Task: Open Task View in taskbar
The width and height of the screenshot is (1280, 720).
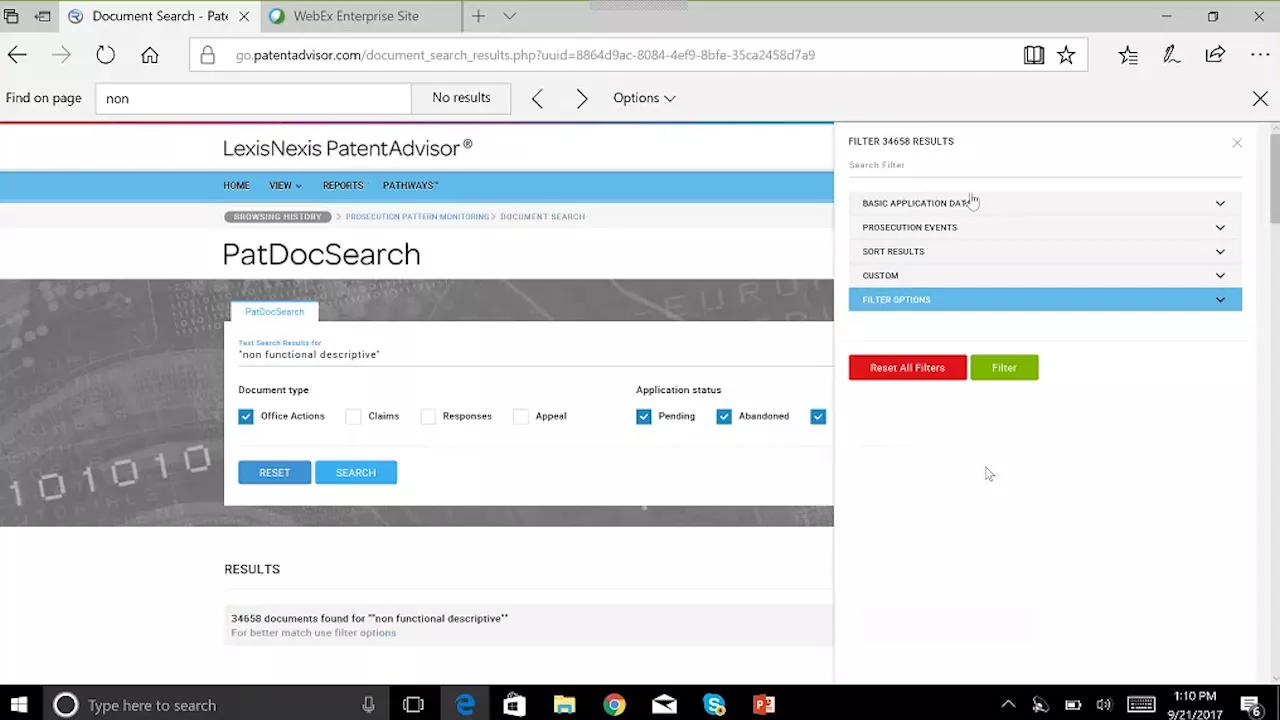Action: (x=413, y=705)
